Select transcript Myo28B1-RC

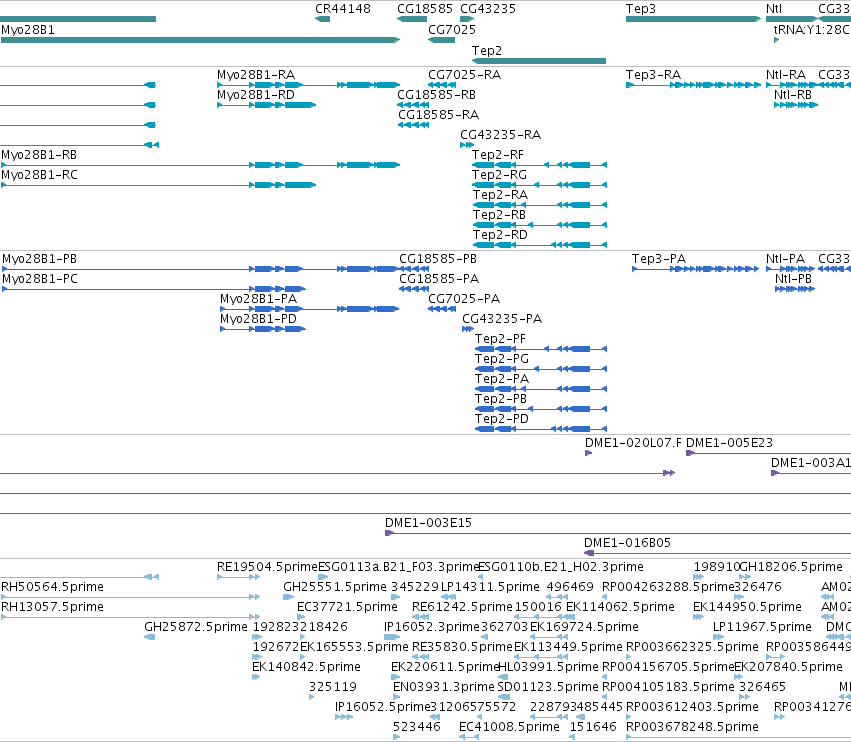point(158,185)
